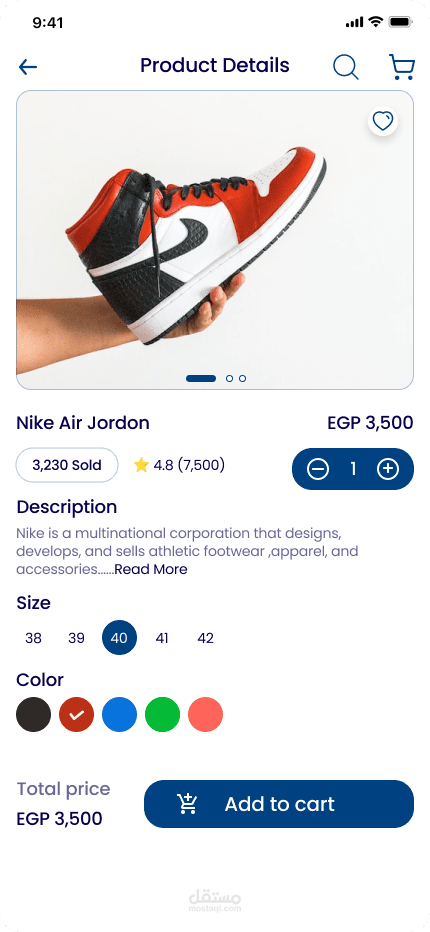
Task: Choose size 41
Action: [x=162, y=638]
